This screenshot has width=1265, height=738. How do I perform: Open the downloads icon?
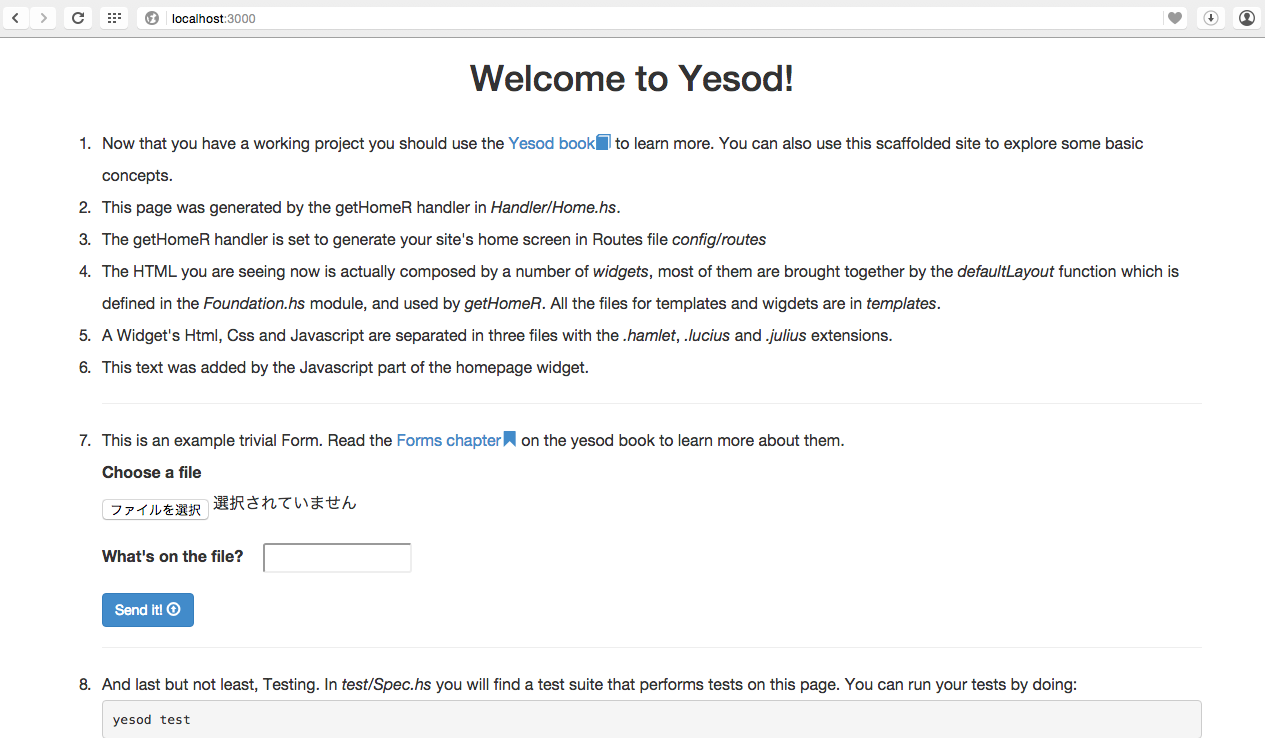(1210, 17)
